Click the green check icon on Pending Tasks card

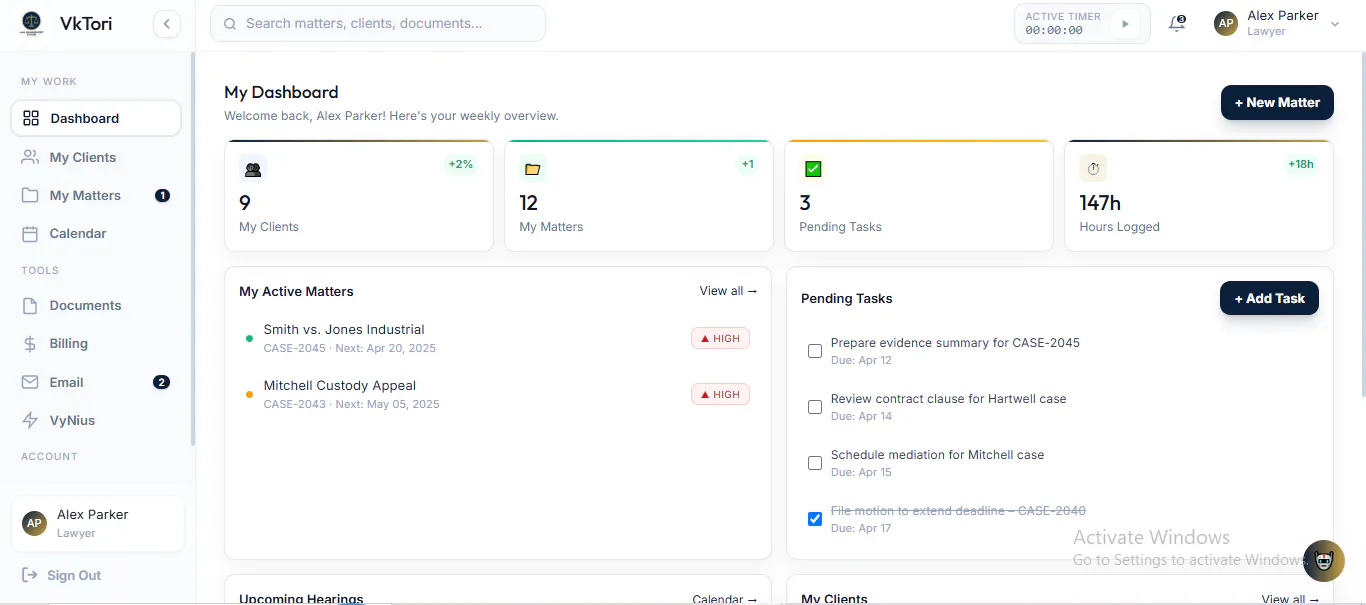[813, 169]
